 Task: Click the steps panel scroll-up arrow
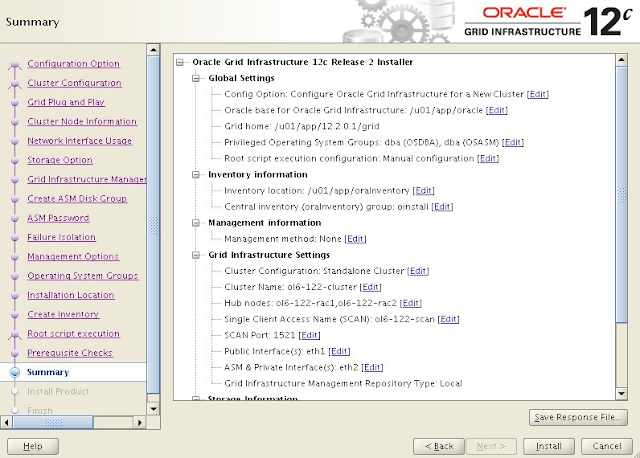153,50
